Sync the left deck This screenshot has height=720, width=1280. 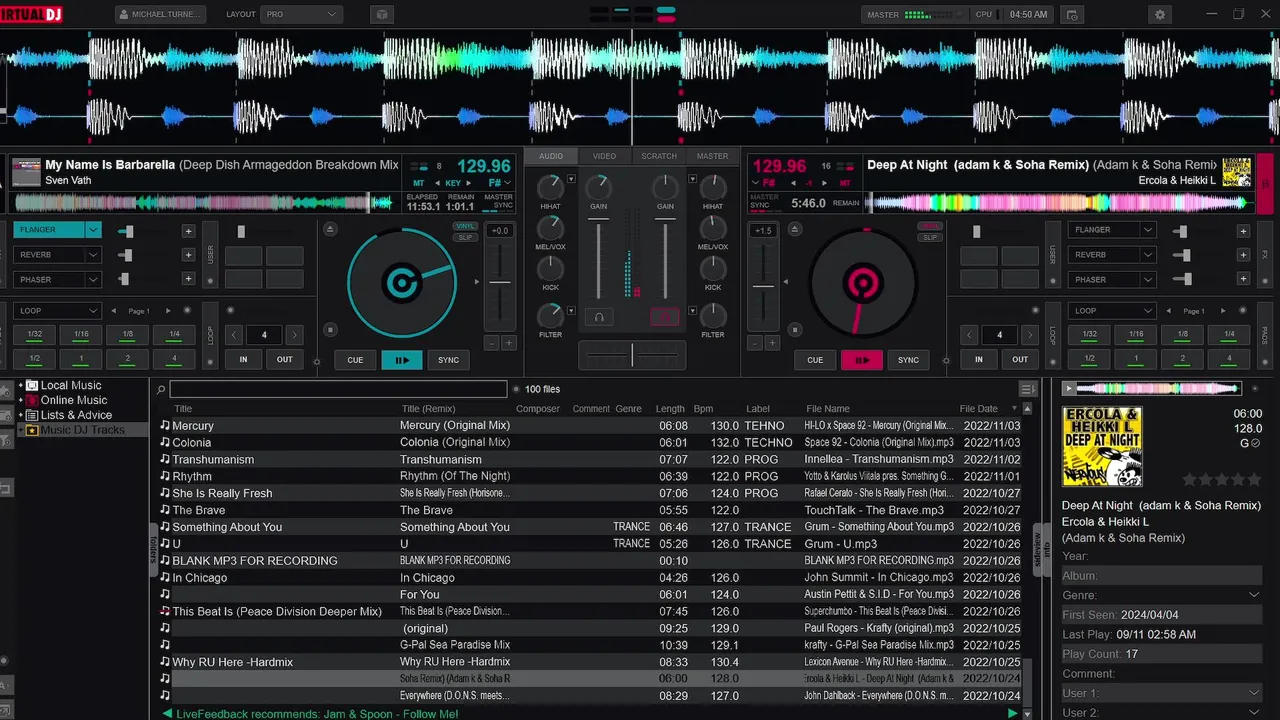tap(449, 360)
